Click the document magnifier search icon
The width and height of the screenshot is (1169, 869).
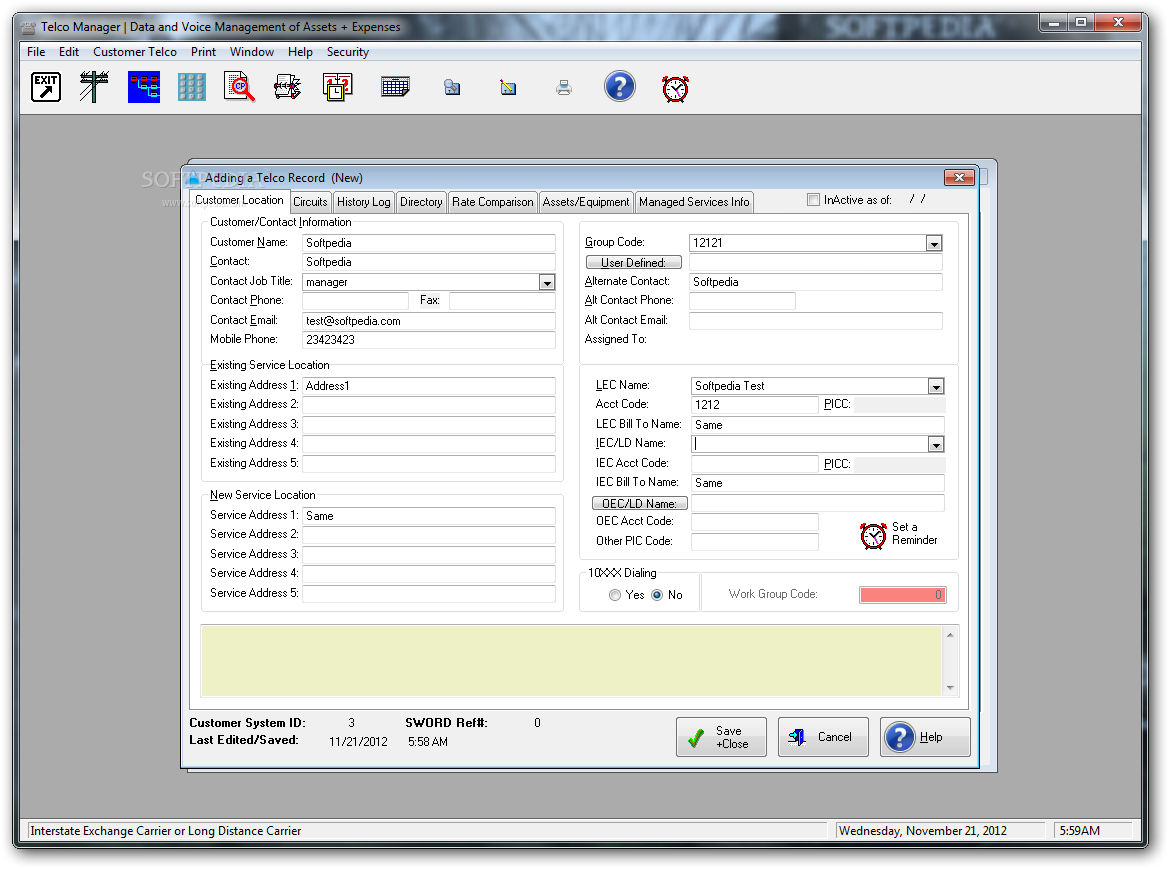239,87
